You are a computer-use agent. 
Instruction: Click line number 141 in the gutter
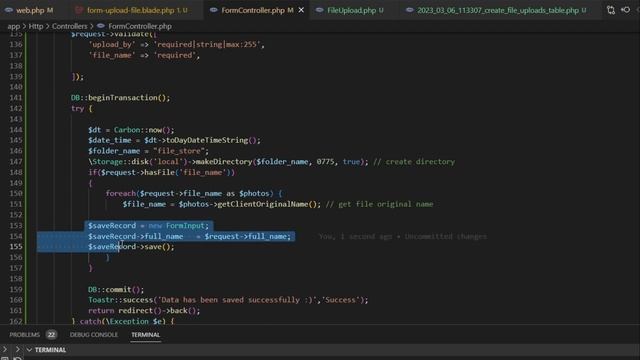16,98
